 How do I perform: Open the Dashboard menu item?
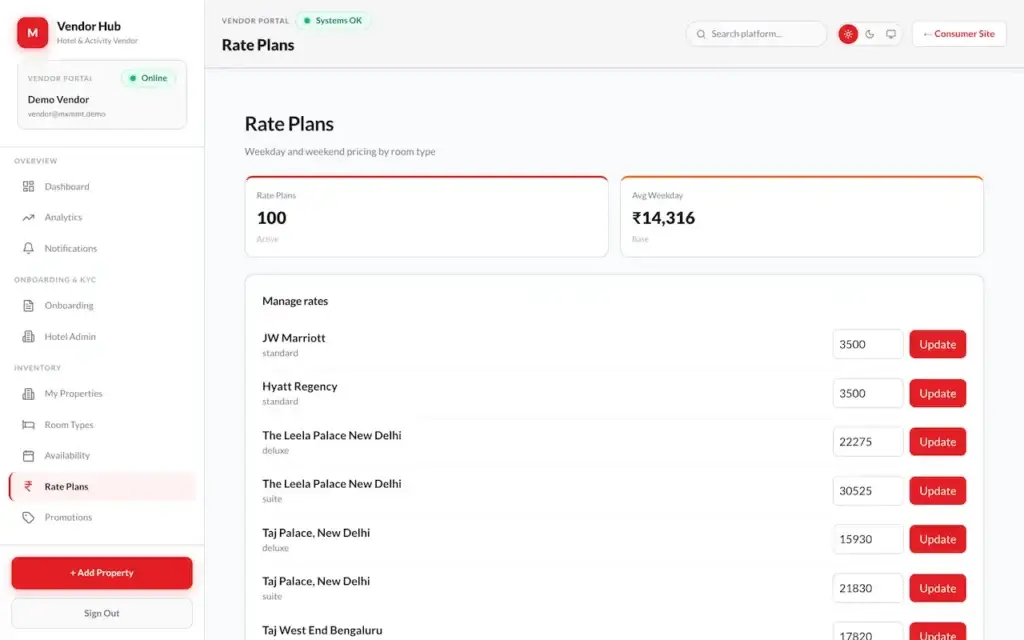pos(102,187)
